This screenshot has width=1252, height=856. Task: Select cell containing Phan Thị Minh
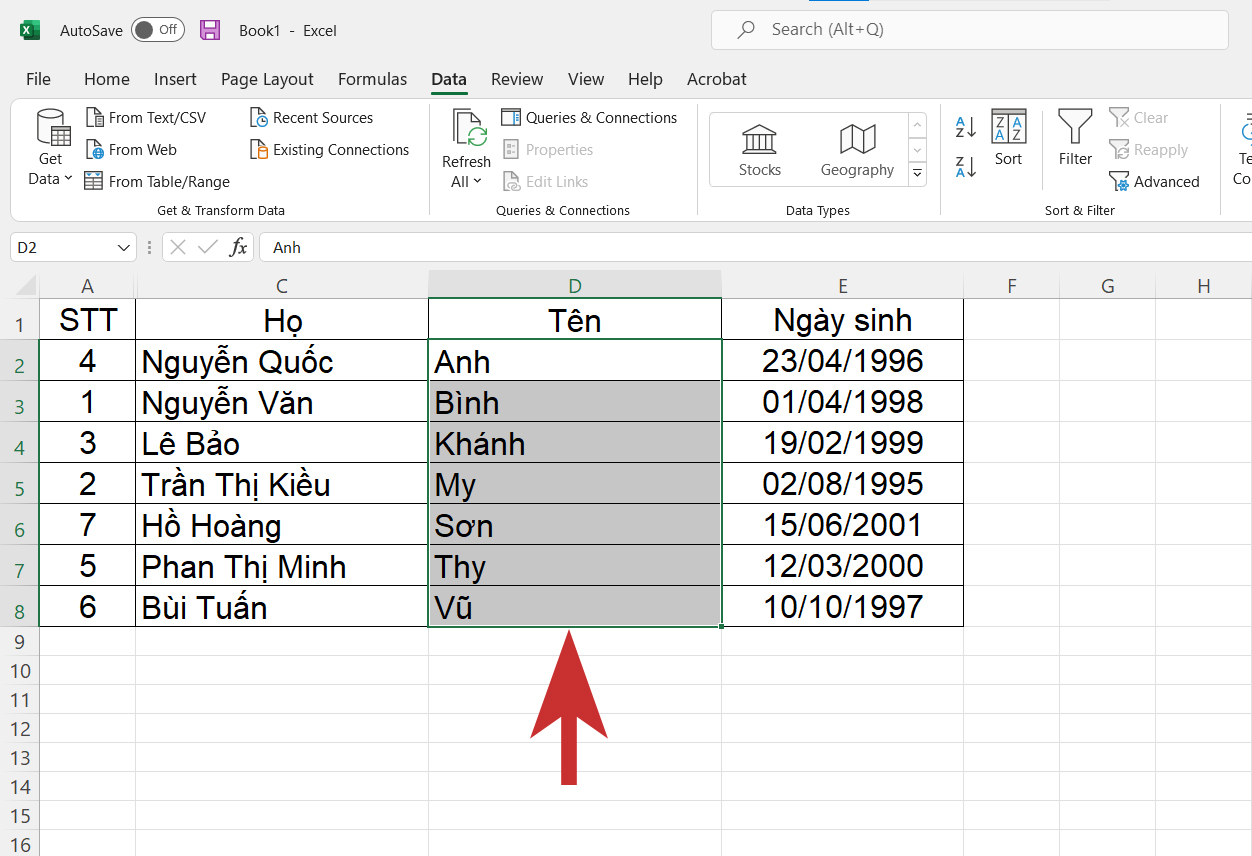[282, 566]
